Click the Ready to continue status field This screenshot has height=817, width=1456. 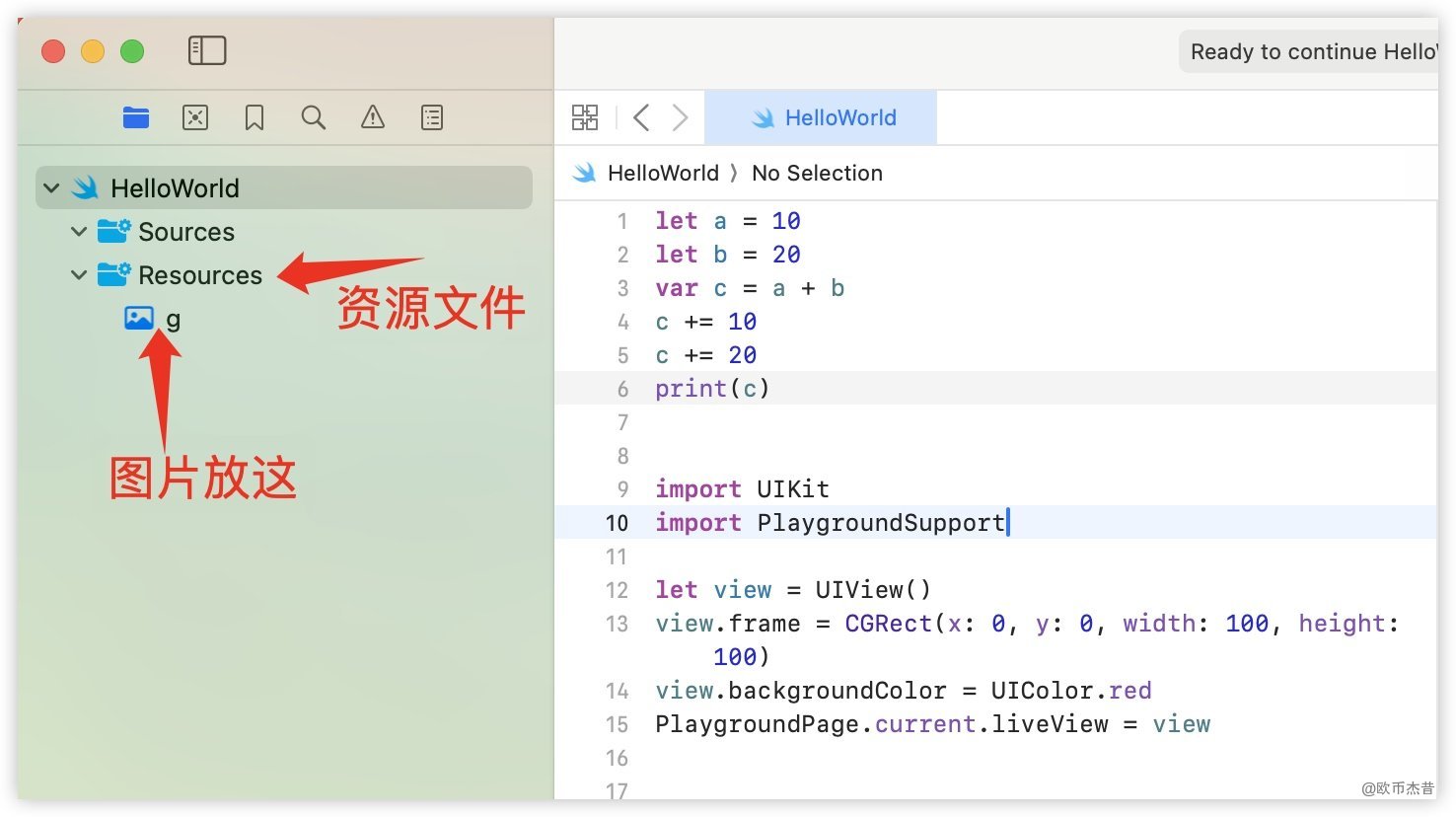click(1310, 51)
